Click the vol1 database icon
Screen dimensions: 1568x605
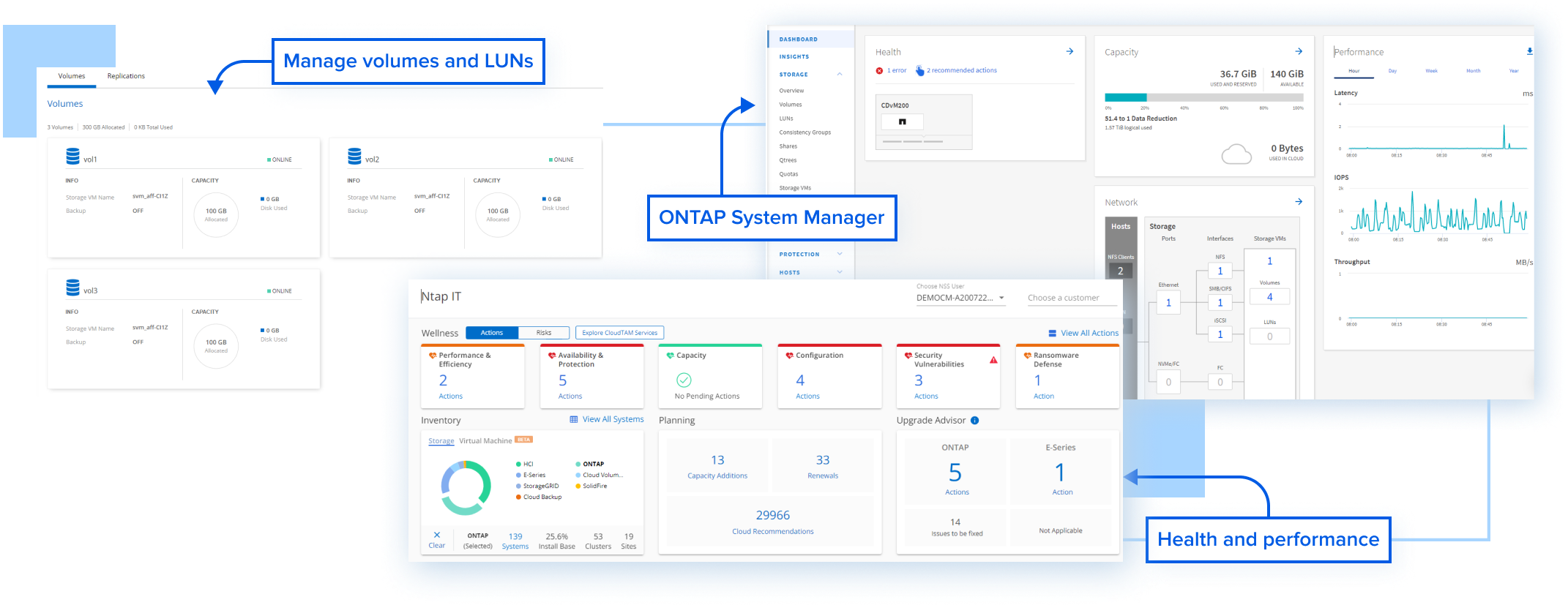pos(73,157)
